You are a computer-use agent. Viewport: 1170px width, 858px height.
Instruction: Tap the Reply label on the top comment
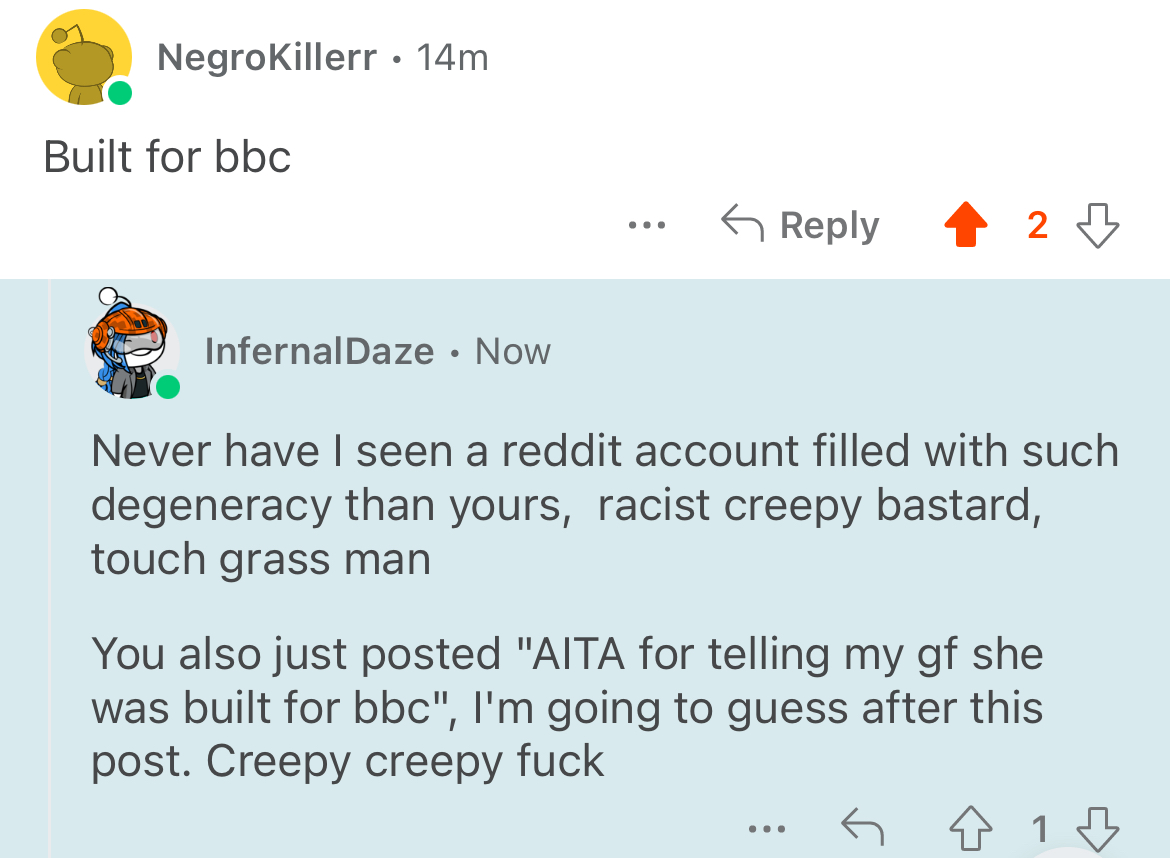coord(830,225)
